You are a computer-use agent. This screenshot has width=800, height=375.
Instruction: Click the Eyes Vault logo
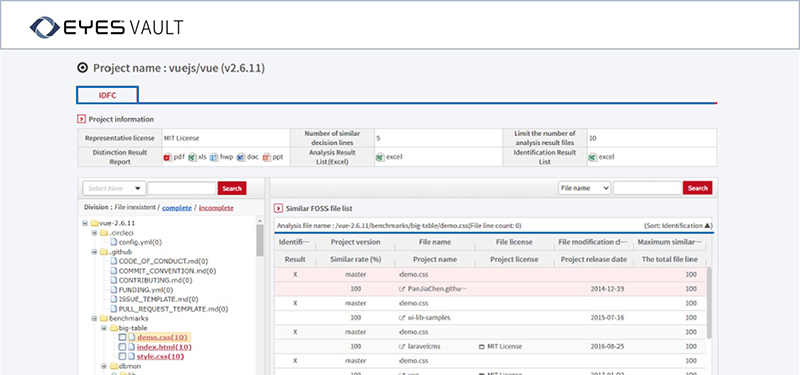click(x=106, y=27)
